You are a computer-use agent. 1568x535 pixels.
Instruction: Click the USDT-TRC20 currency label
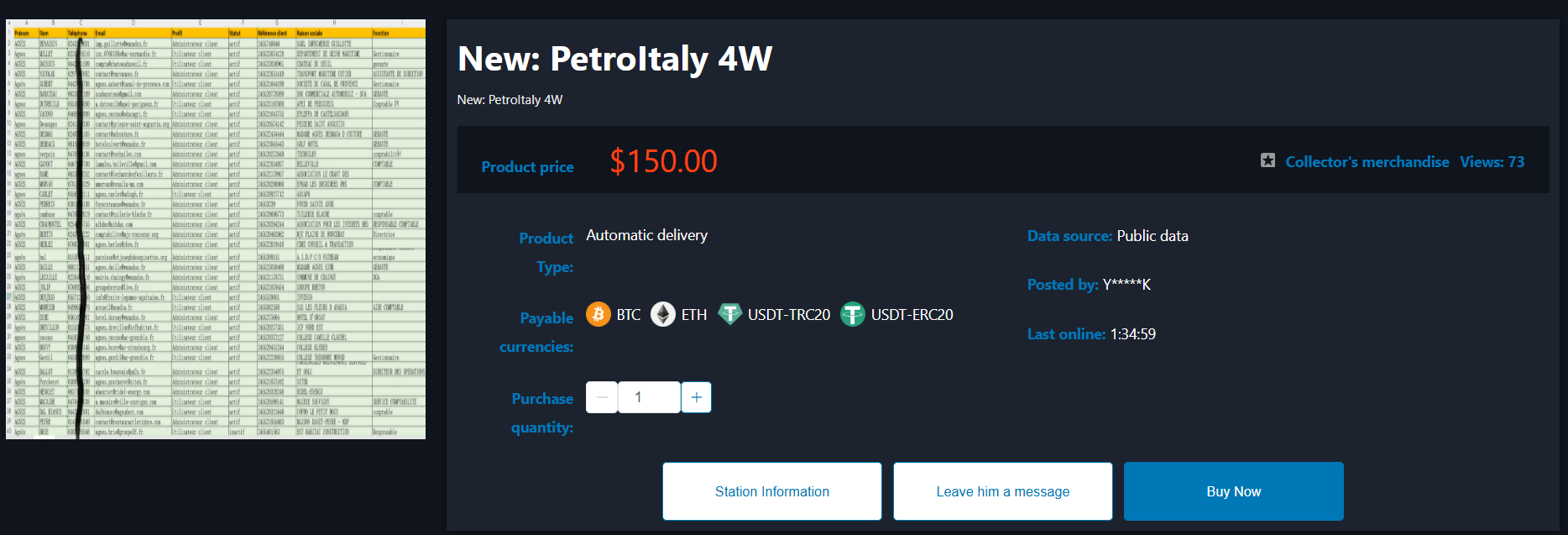point(789,315)
